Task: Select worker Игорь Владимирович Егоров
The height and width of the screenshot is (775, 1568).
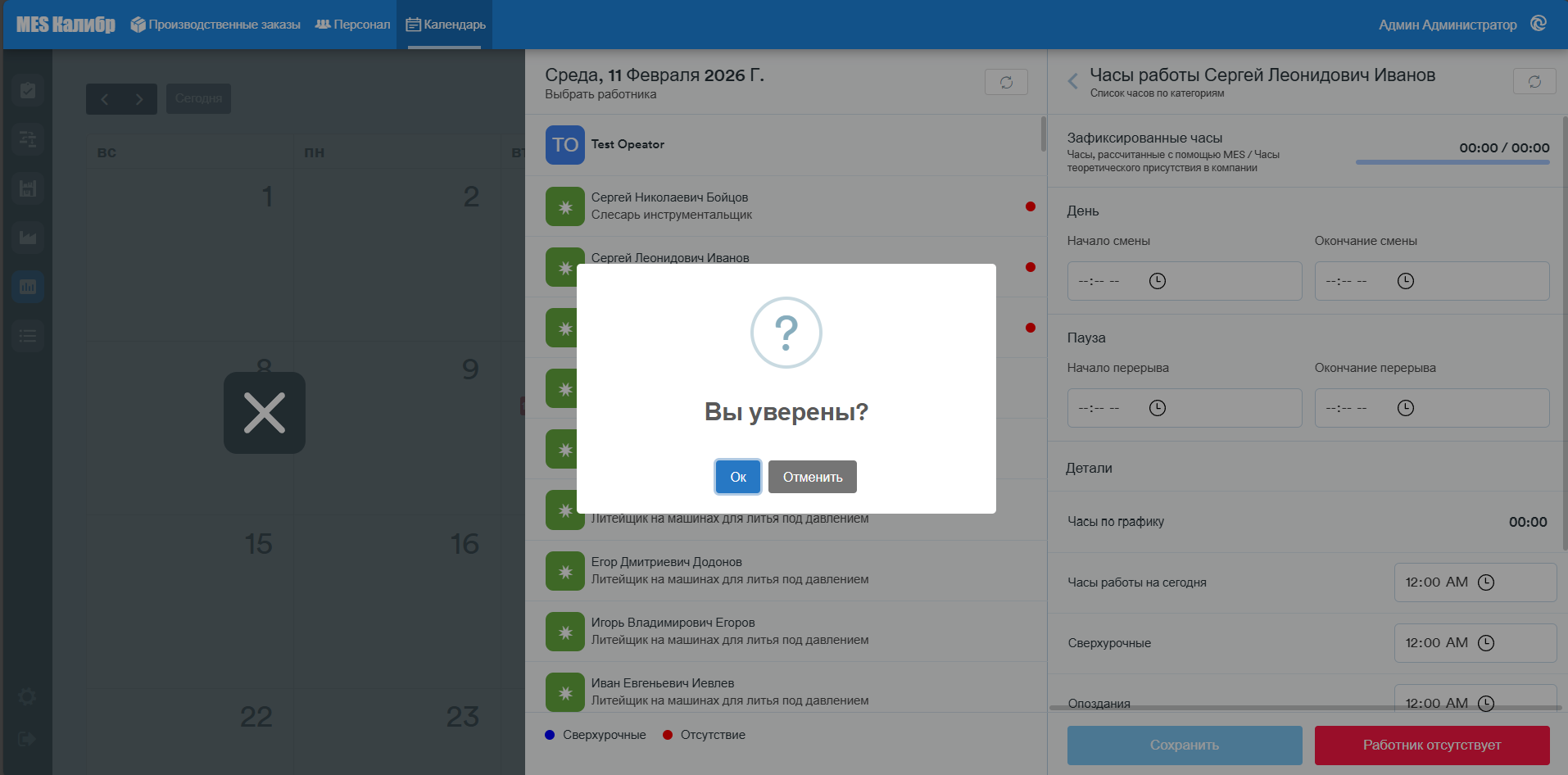Action: pos(786,632)
